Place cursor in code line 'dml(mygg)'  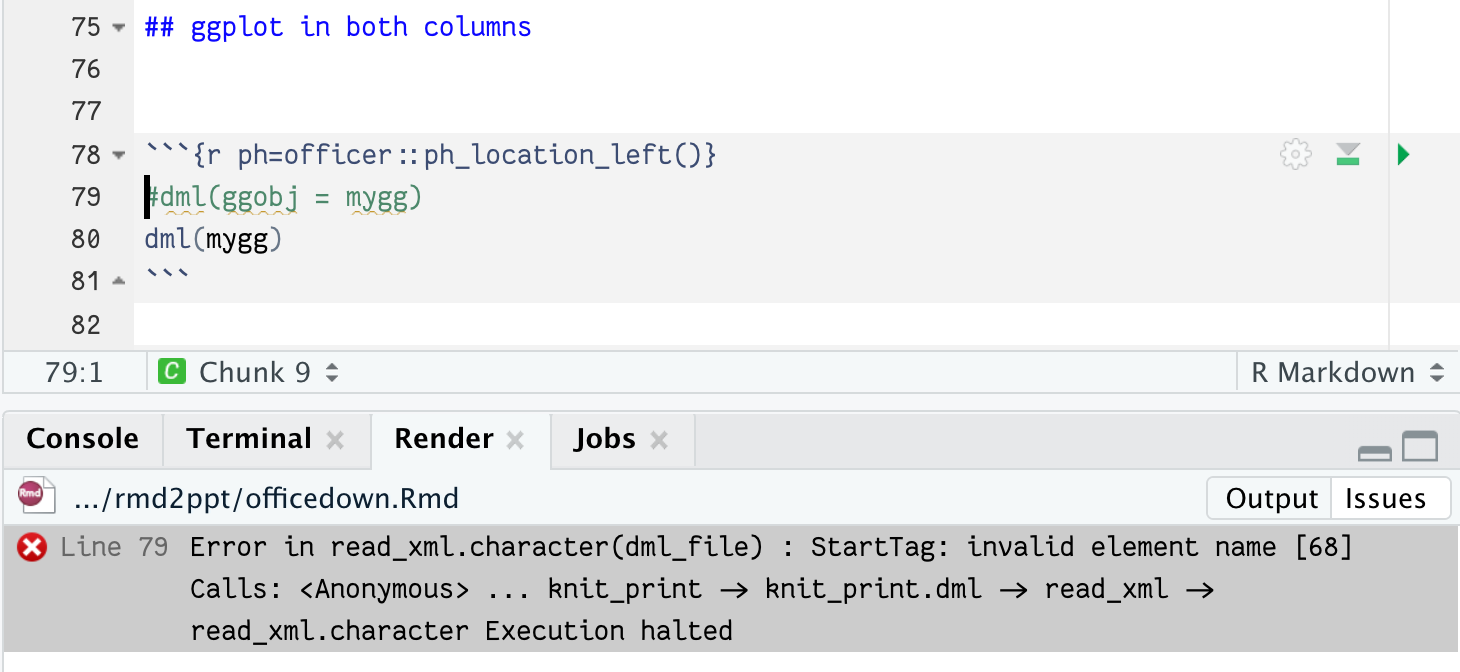point(214,240)
